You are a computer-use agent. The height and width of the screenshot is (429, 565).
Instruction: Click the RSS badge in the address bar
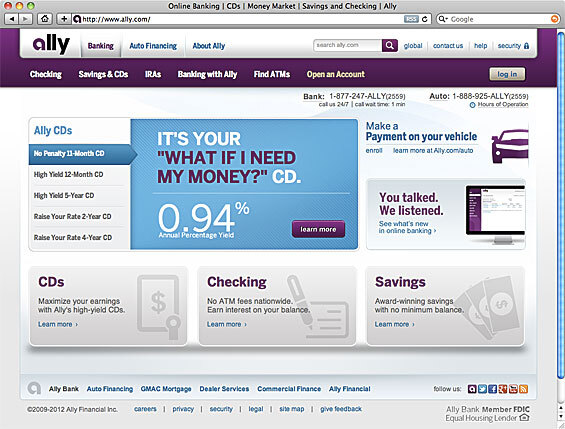pyautogui.click(x=411, y=19)
